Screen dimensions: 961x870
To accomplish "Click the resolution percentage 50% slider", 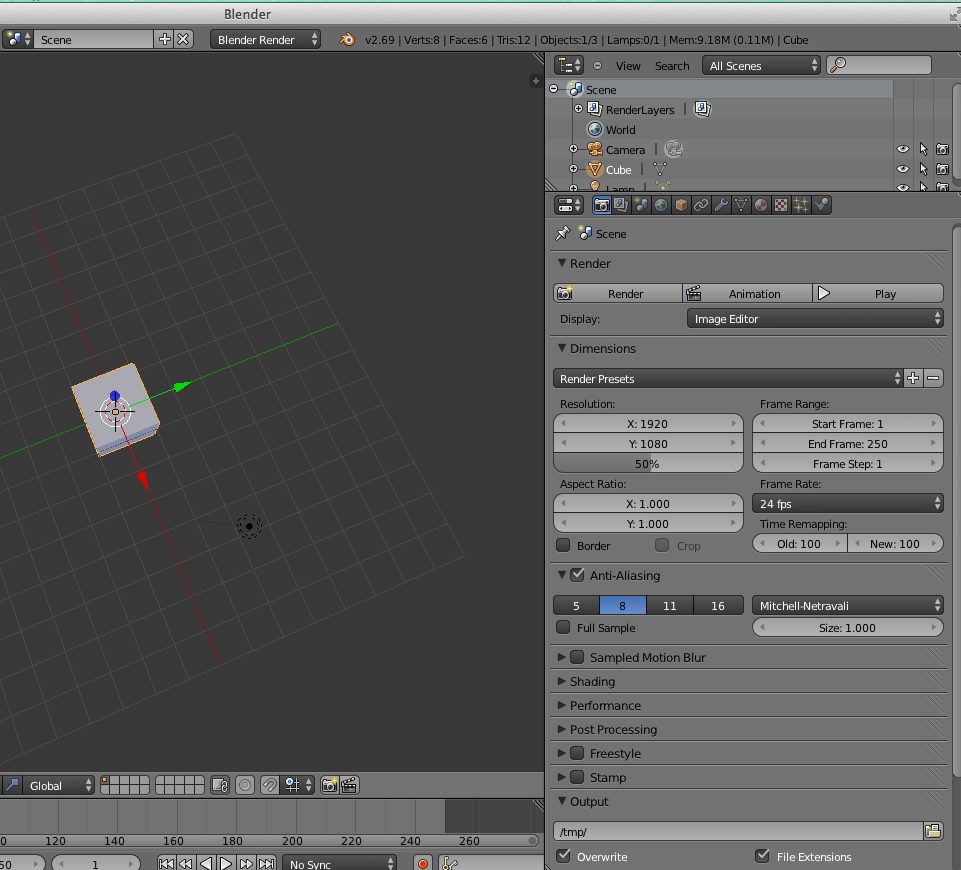I will tap(648, 463).
